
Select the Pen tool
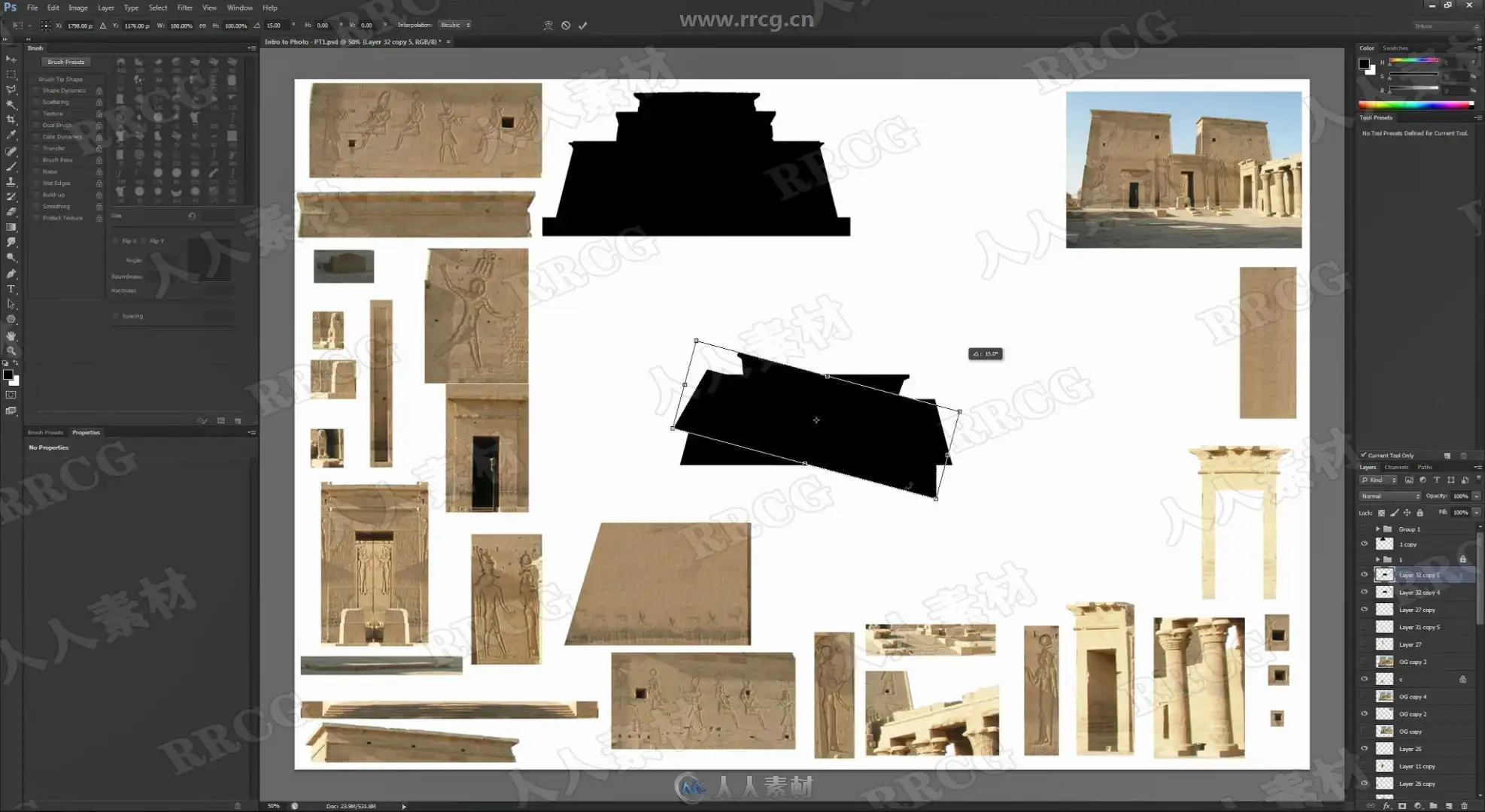click(11, 274)
